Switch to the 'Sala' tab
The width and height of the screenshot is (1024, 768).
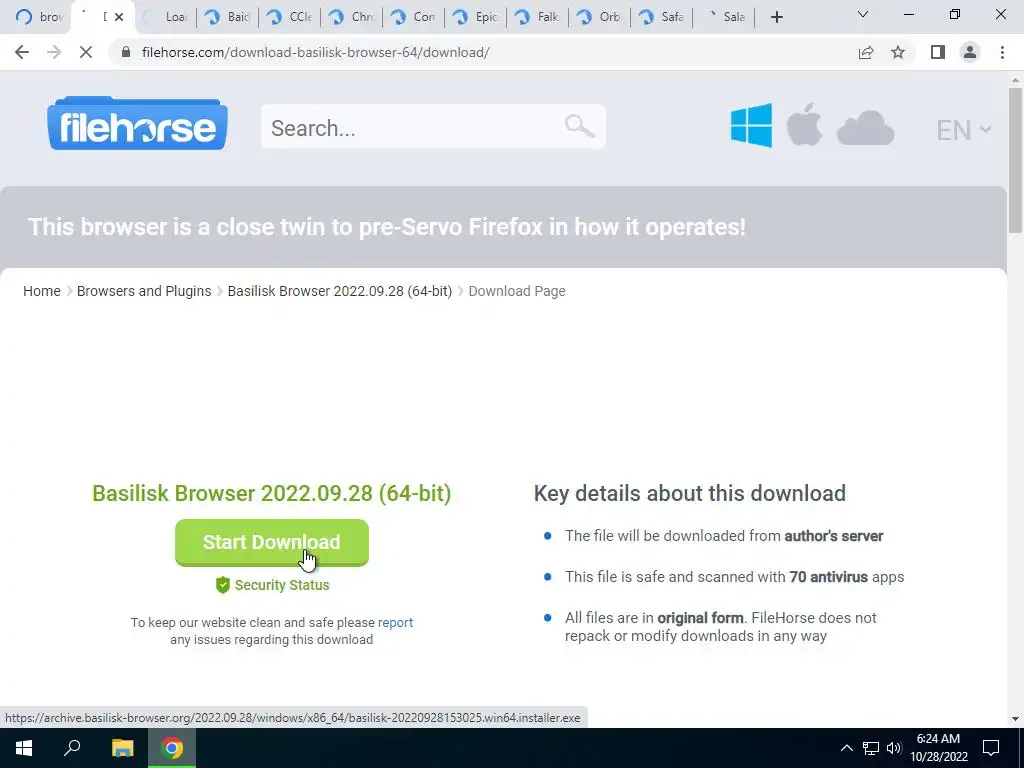point(723,17)
